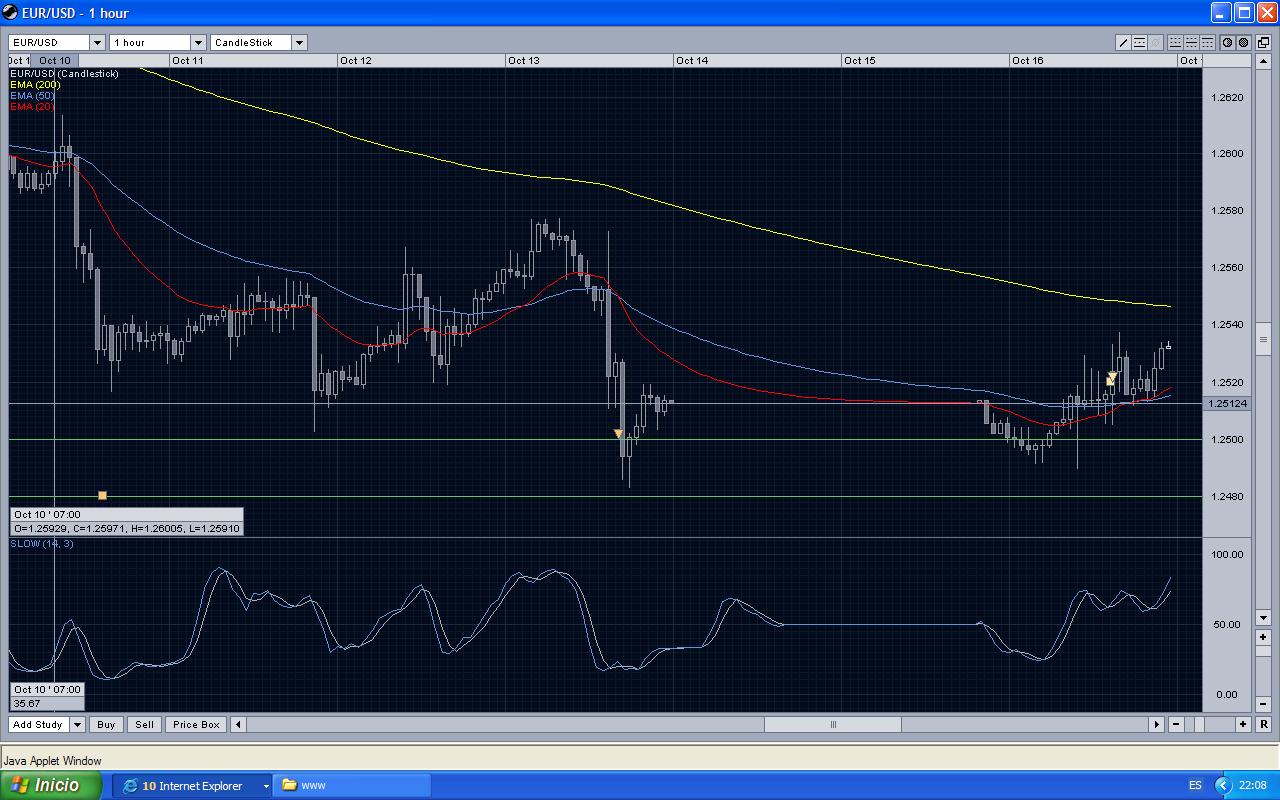1280x800 pixels.
Task: Toggle the second octagon grid icon
Action: [x=1243, y=43]
